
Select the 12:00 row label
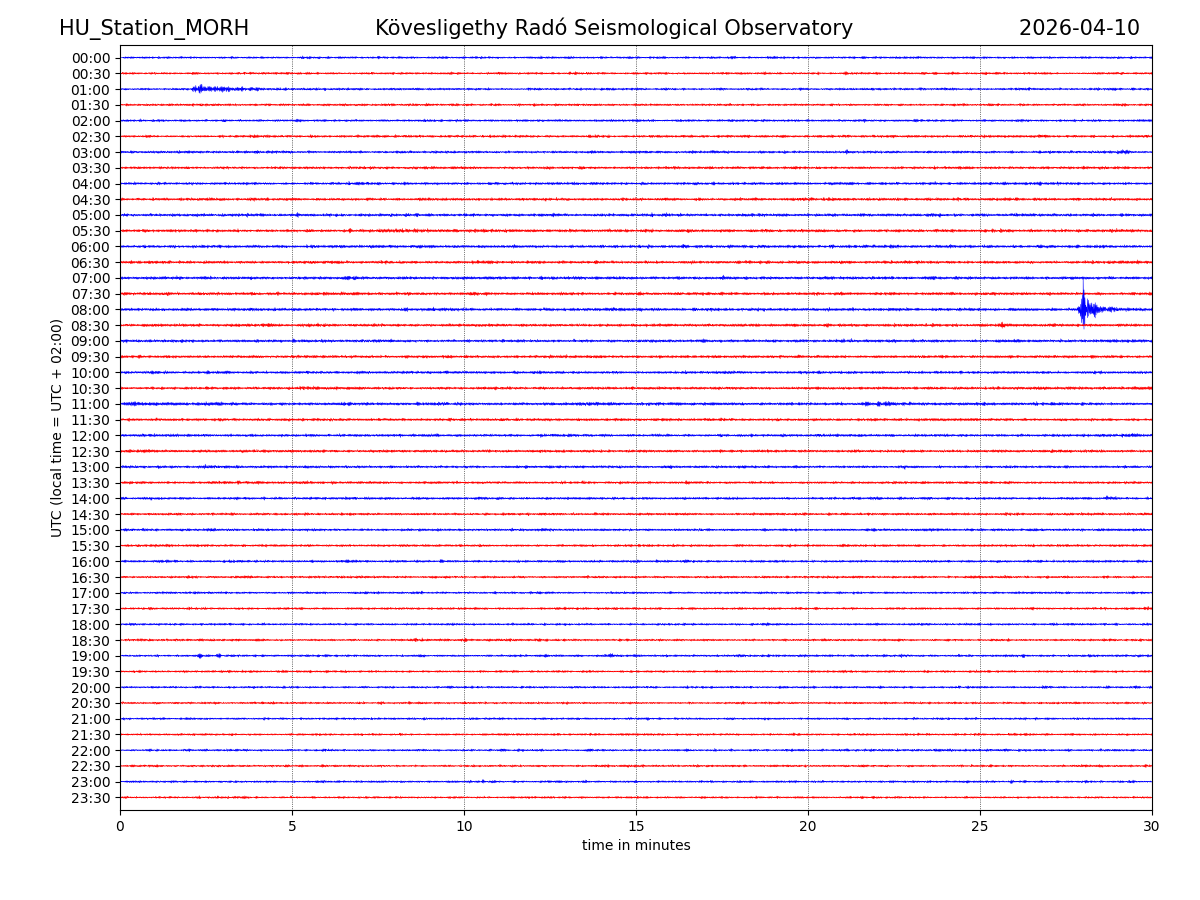(91, 436)
